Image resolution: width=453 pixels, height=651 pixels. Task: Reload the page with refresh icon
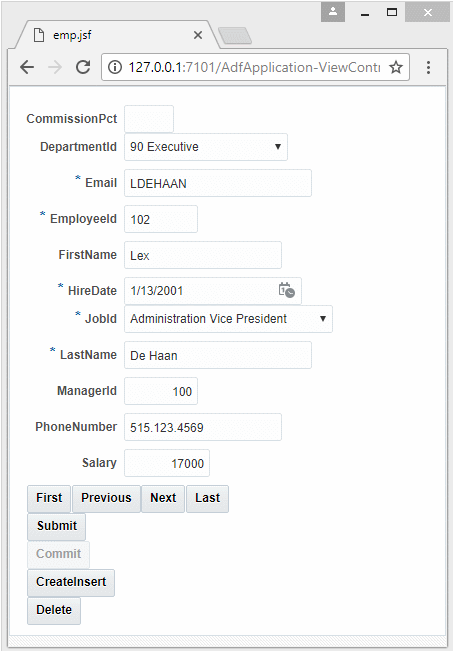(x=83, y=67)
